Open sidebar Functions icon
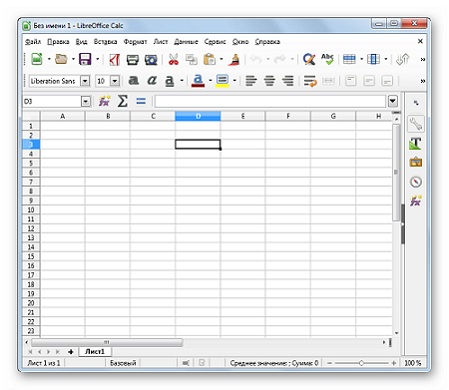This screenshot has height=390, width=449. click(x=416, y=201)
